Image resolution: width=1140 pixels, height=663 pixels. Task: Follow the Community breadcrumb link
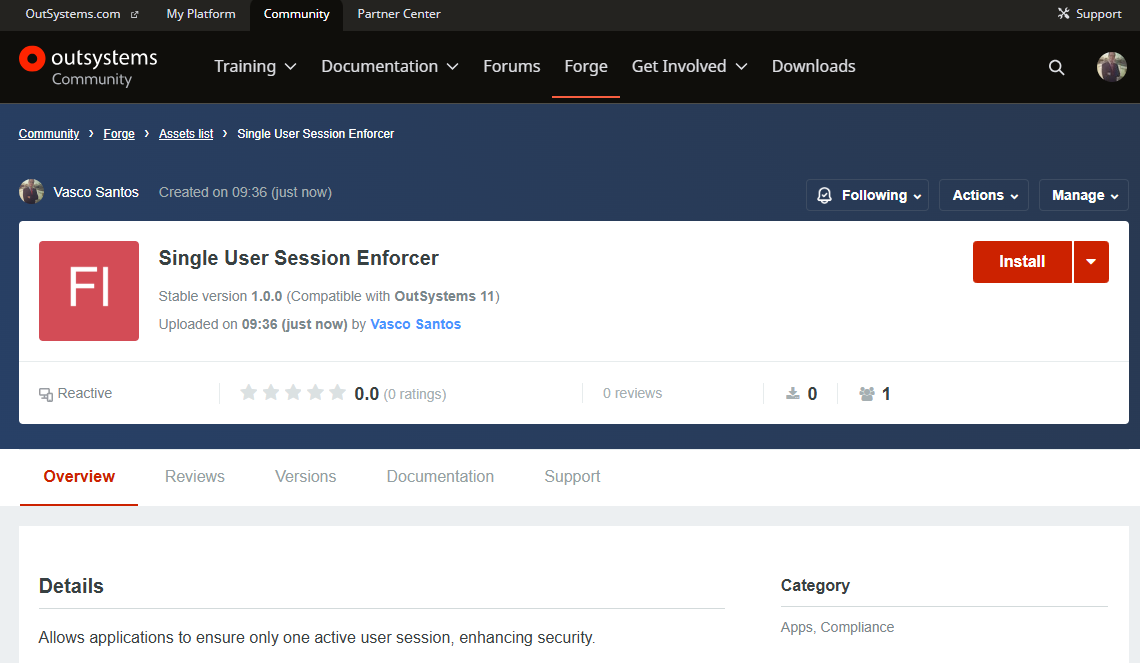point(49,134)
